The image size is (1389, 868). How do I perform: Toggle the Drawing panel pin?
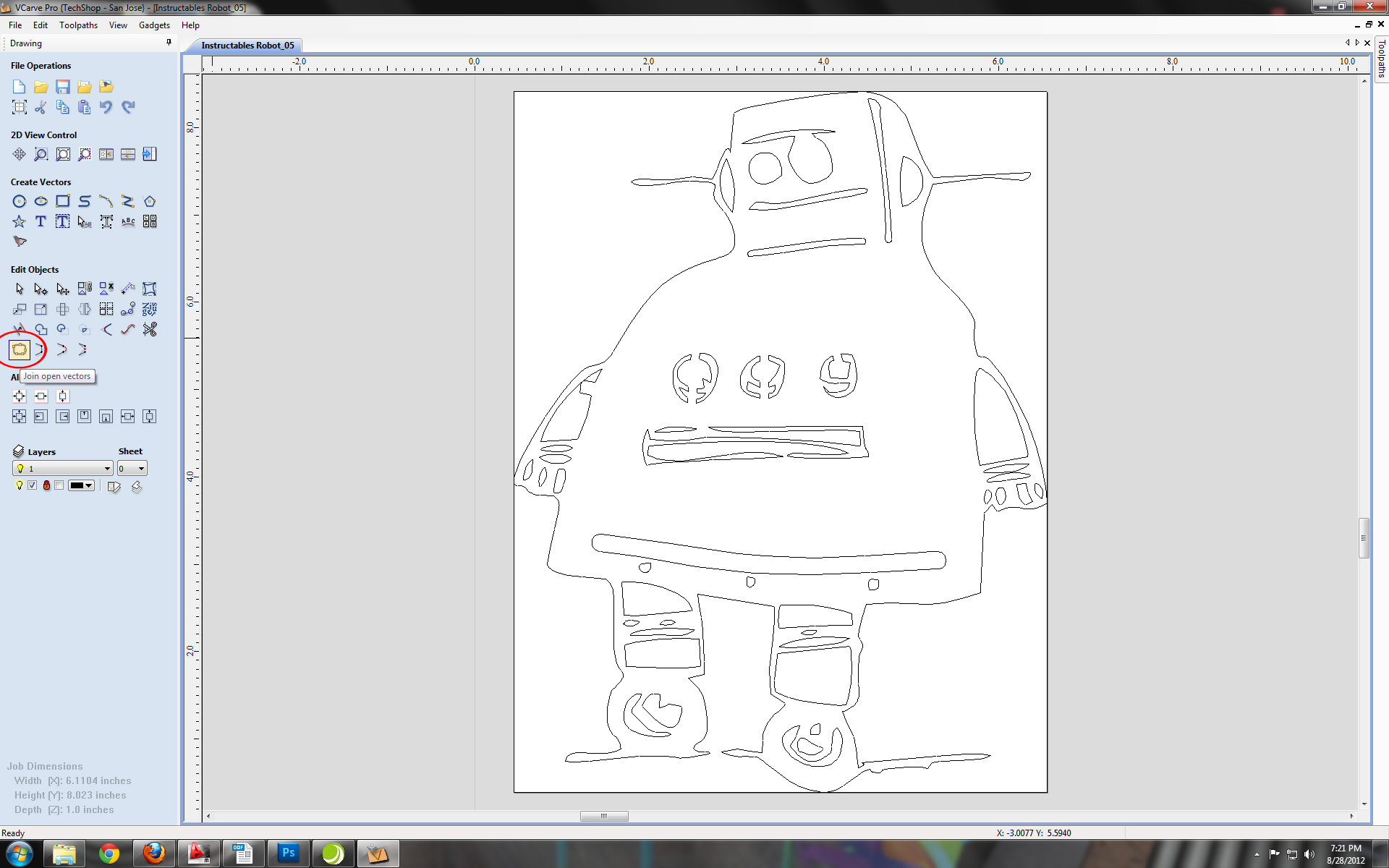(x=169, y=43)
